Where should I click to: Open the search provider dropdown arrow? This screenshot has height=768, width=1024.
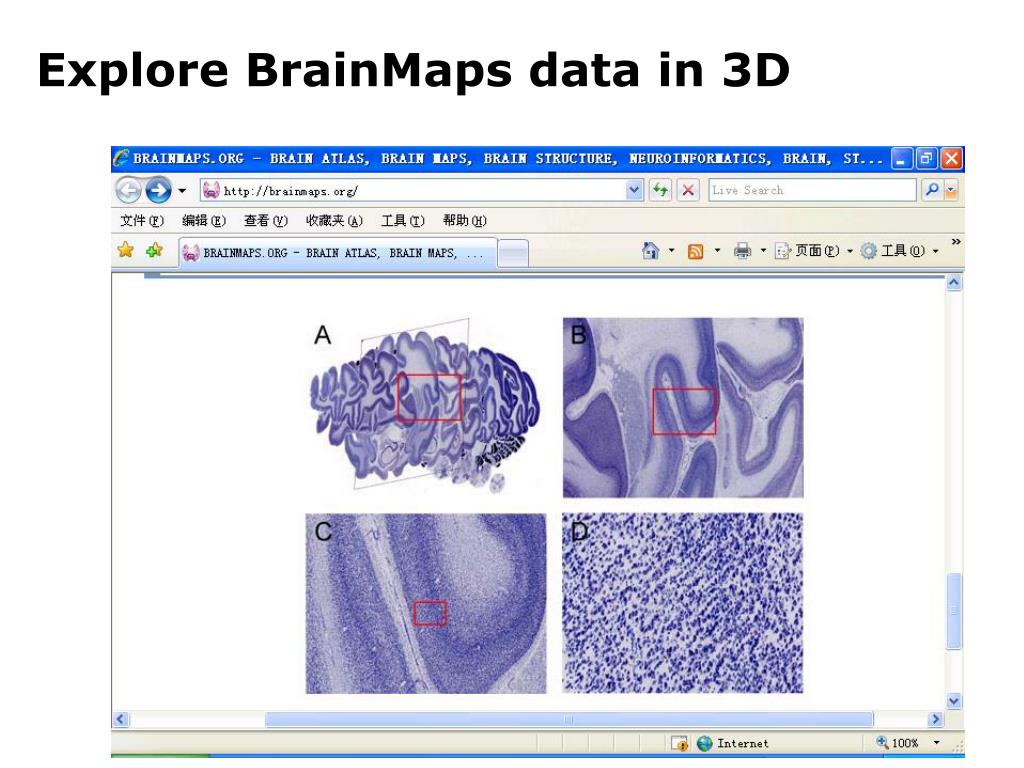coord(951,190)
